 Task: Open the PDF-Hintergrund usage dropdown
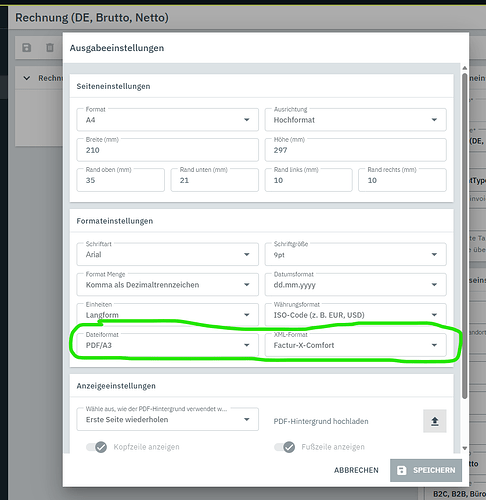click(167, 419)
